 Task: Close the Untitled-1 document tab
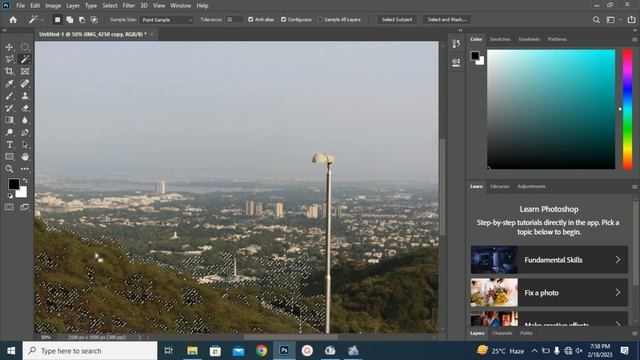pyautogui.click(x=151, y=34)
